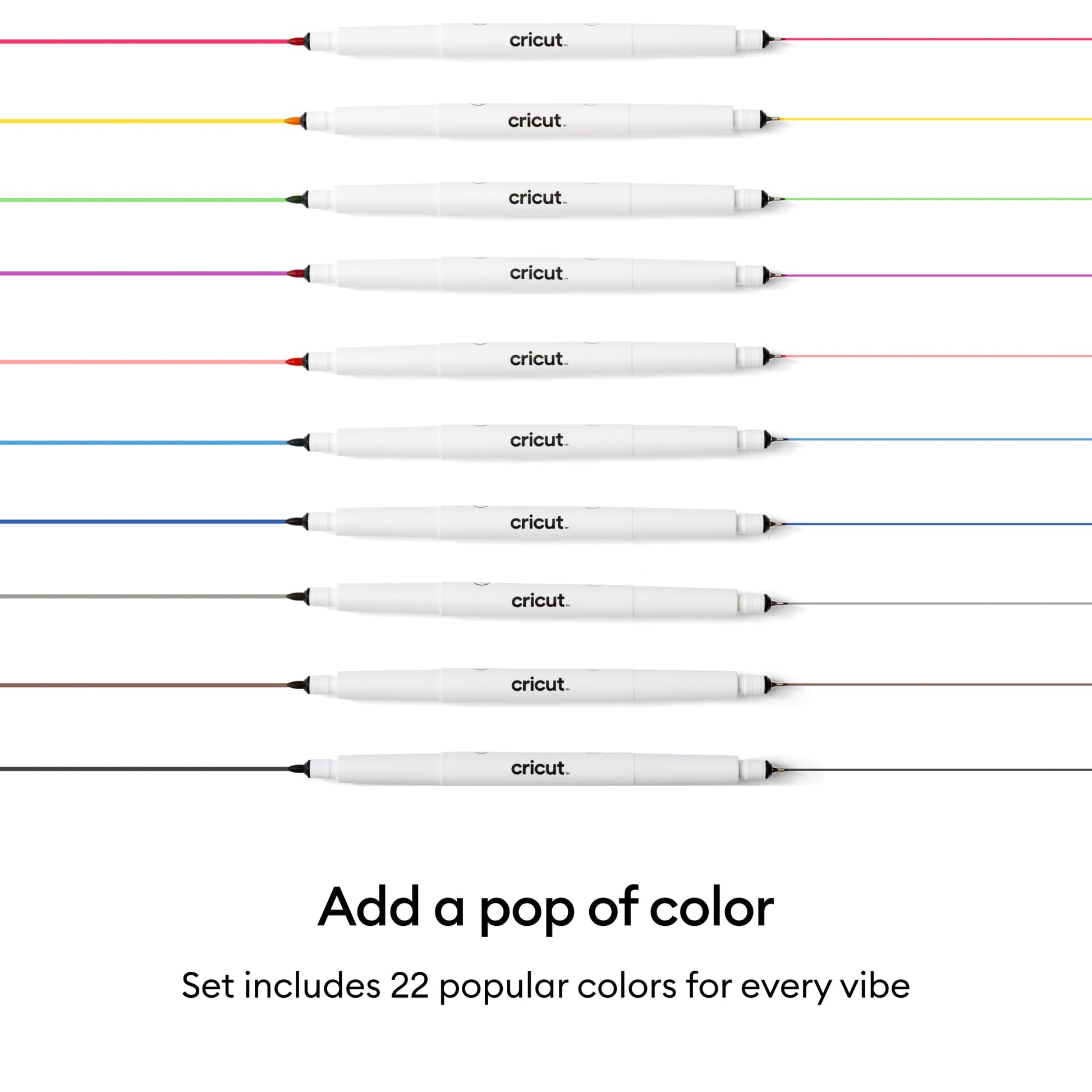Select the thin purple line on the right
Image resolution: width=1092 pixels, height=1092 pixels.
pyautogui.click(x=938, y=276)
